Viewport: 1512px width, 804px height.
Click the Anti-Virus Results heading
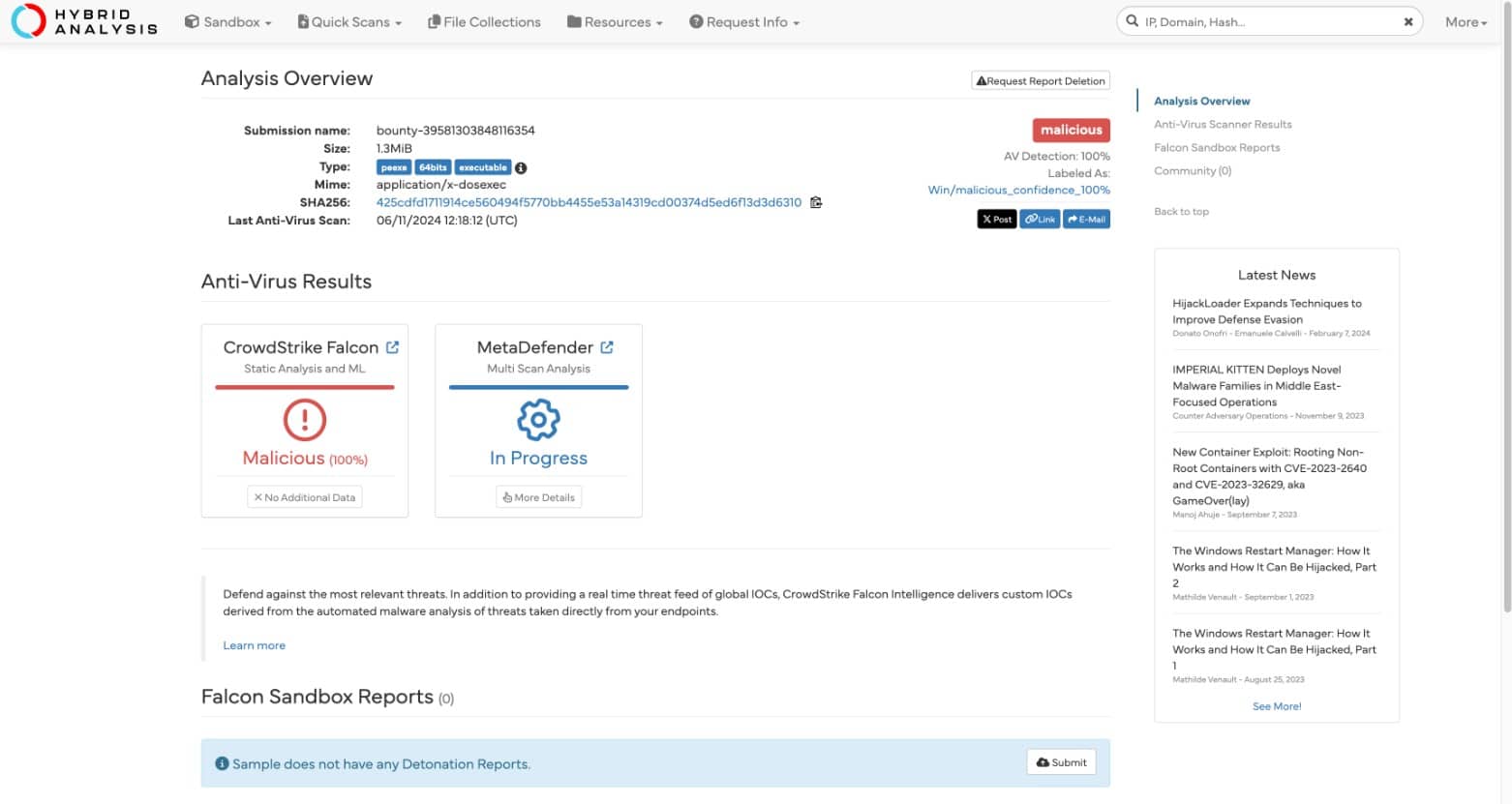[287, 282]
